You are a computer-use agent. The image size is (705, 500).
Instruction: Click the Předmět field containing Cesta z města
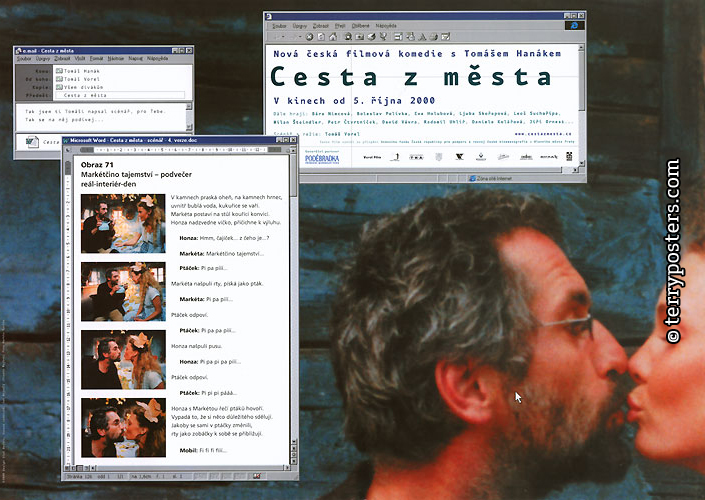pos(120,95)
